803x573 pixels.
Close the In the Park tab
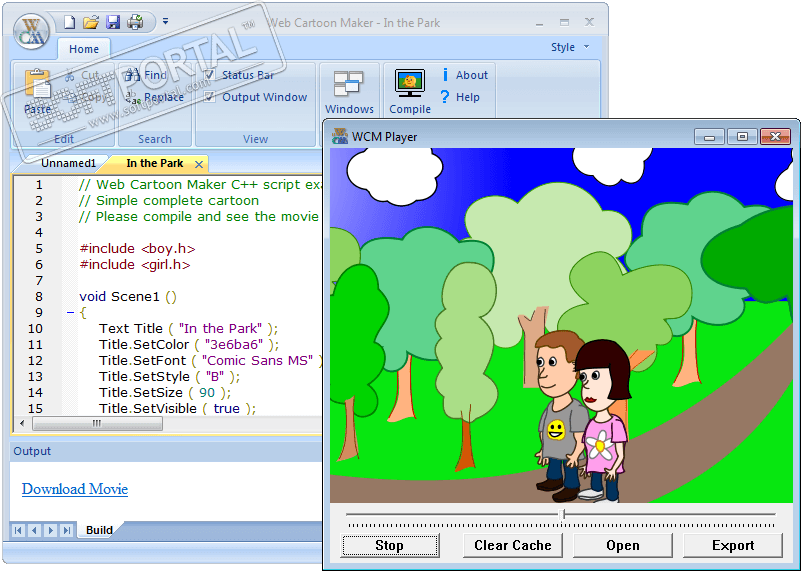199,164
